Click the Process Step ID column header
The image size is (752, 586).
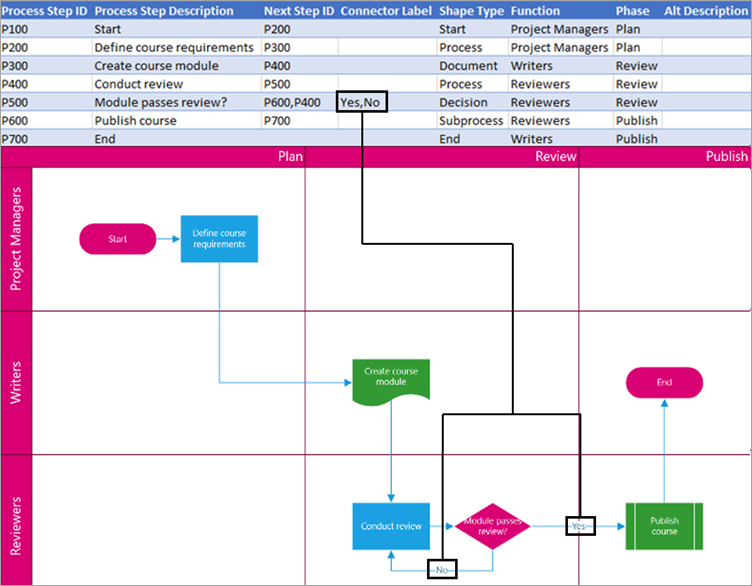45,11
